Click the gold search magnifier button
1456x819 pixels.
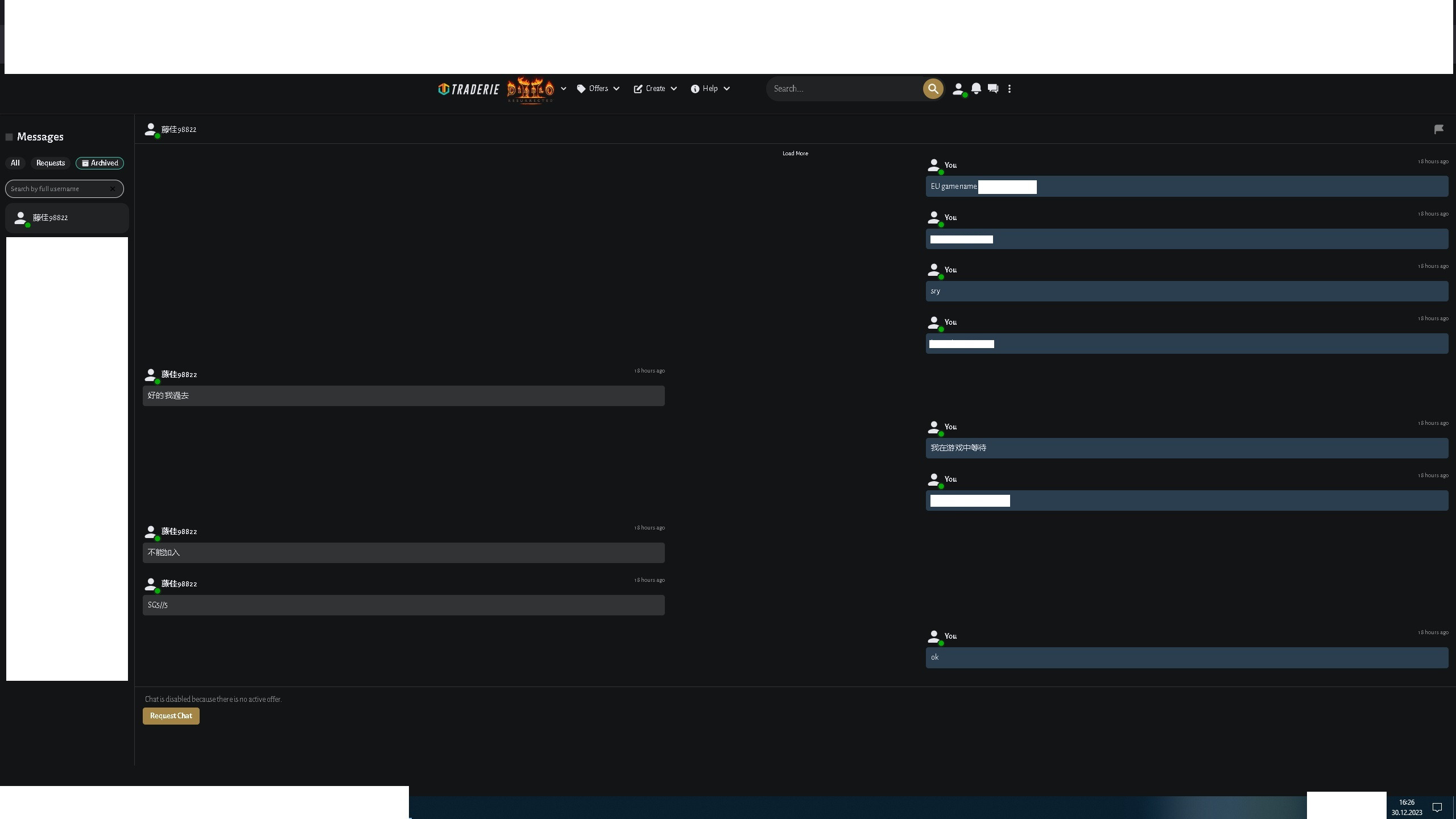(933, 89)
